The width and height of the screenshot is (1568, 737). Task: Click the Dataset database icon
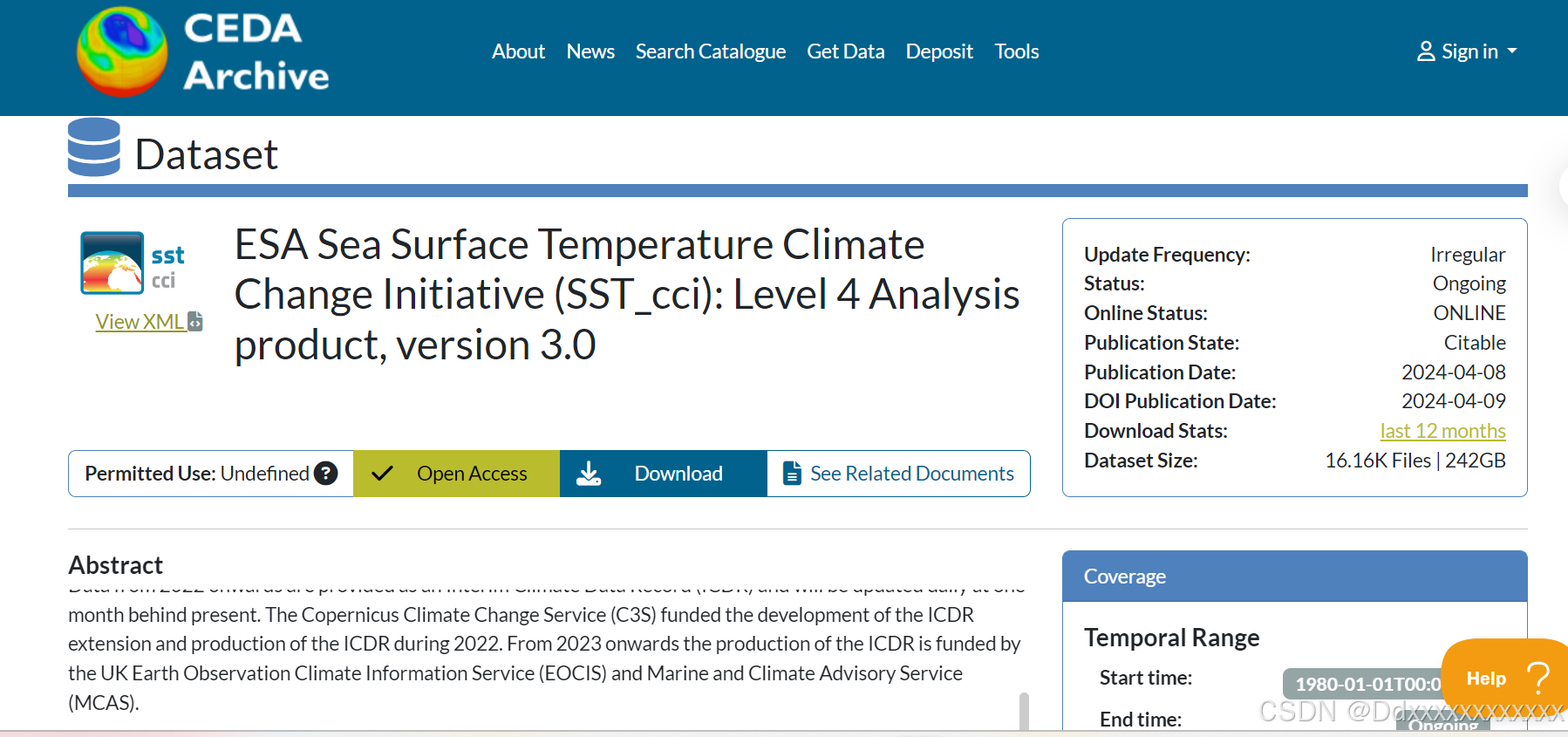[x=94, y=147]
